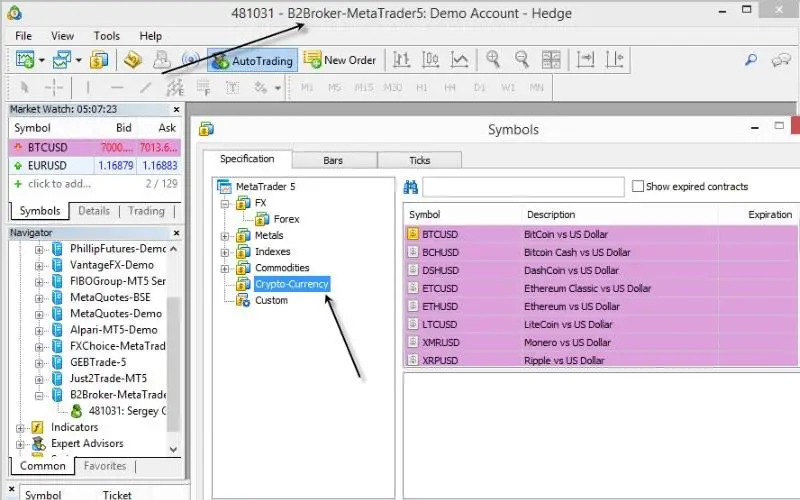Open the View menu
The image size is (800, 500).
[x=62, y=36]
